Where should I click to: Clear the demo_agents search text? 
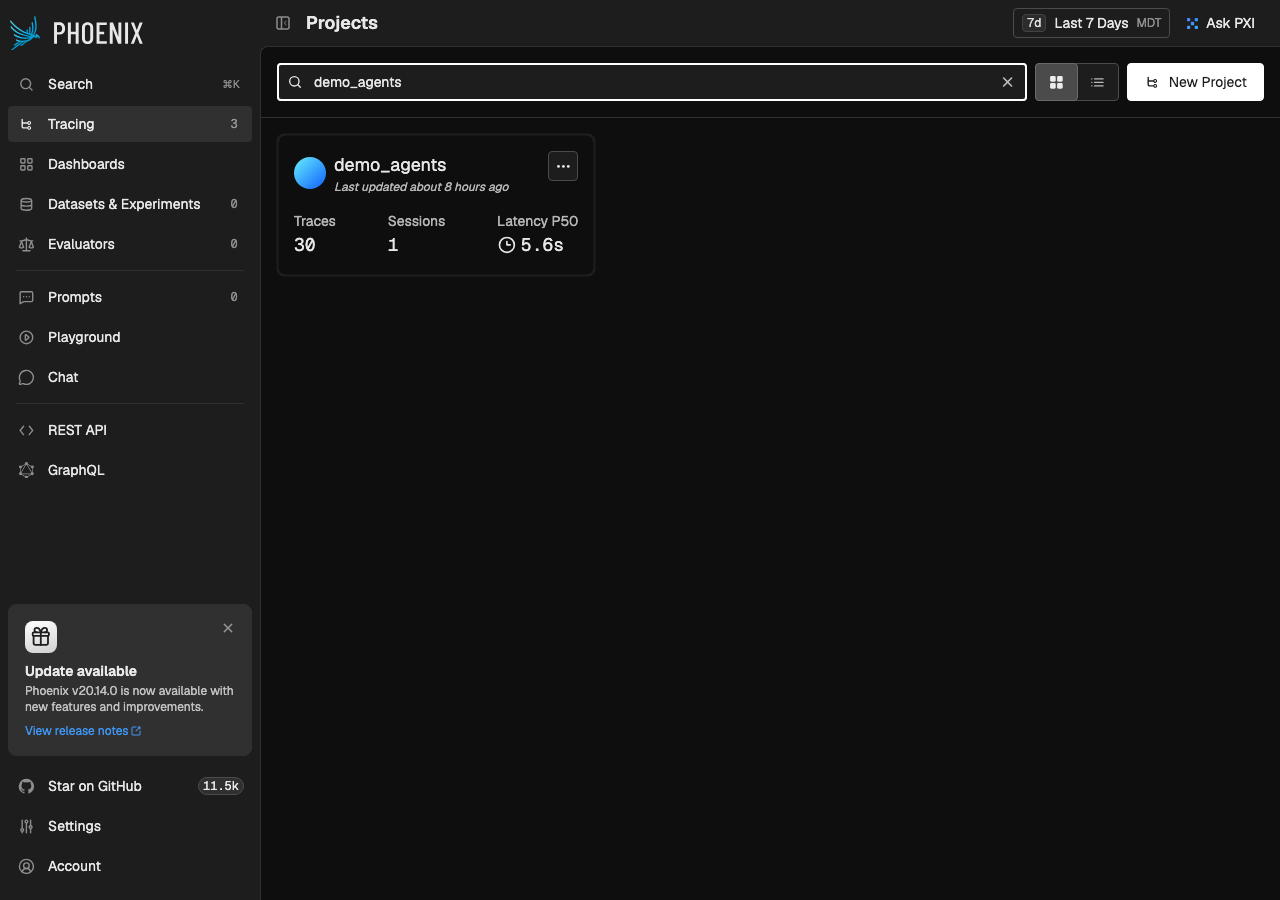(1007, 82)
